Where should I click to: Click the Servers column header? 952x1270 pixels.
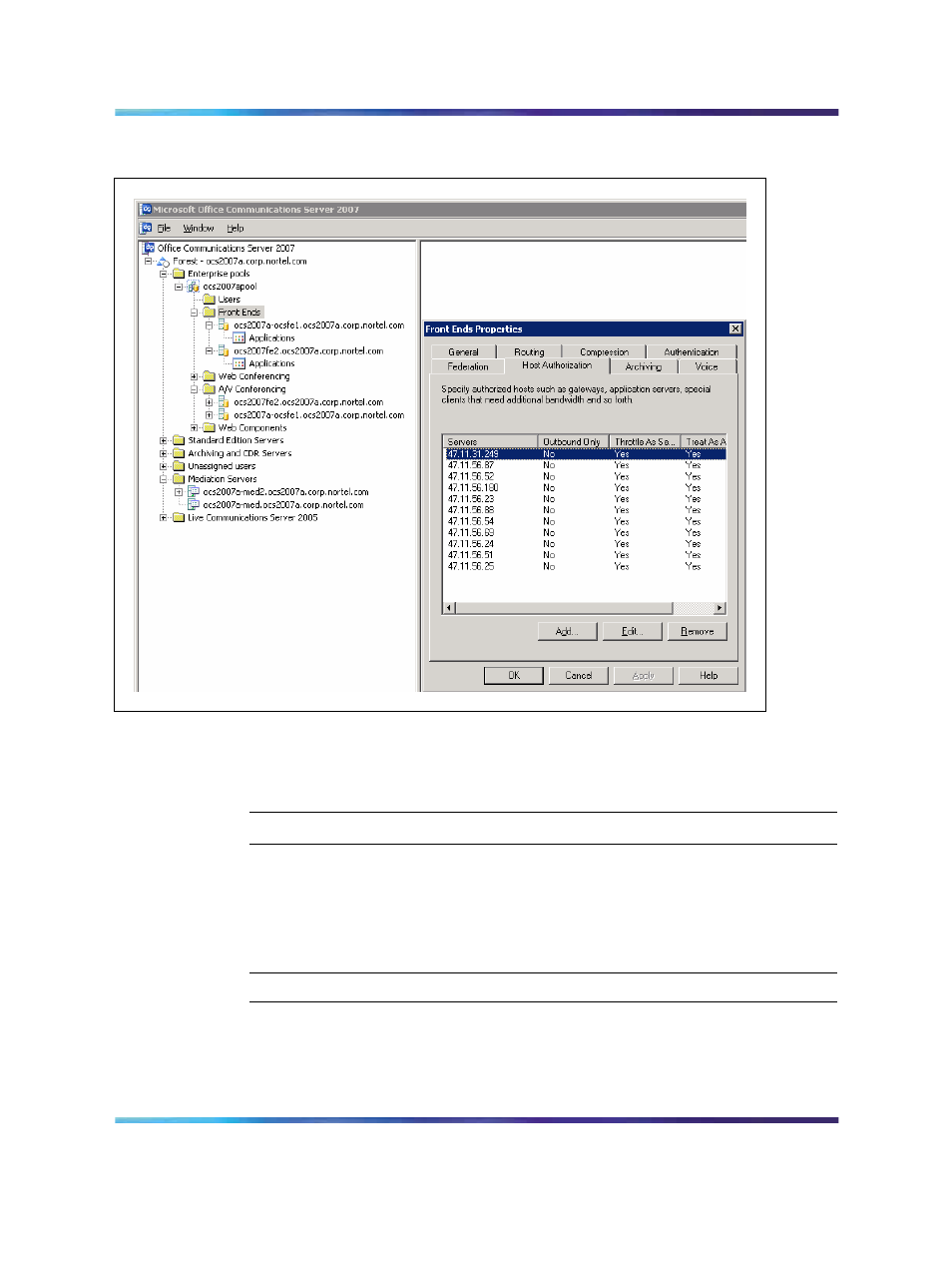(x=491, y=441)
